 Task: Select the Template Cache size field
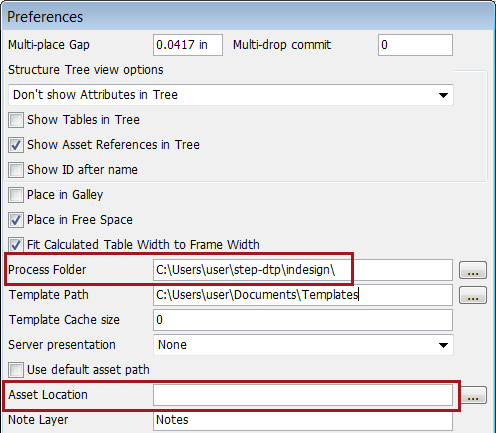[x=303, y=320]
